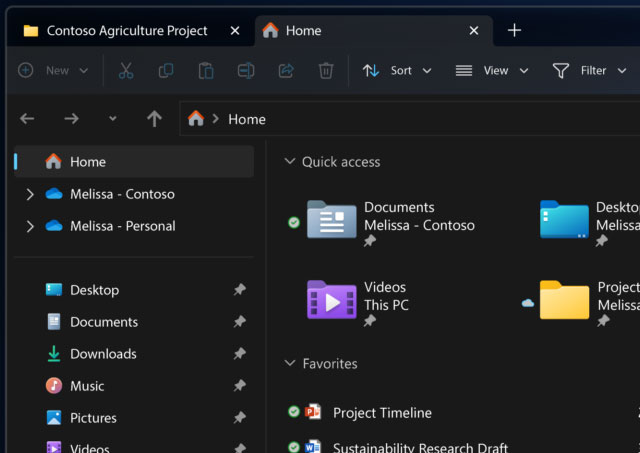640x453 pixels.
Task: Click the Home address bar field
Action: (x=400, y=119)
